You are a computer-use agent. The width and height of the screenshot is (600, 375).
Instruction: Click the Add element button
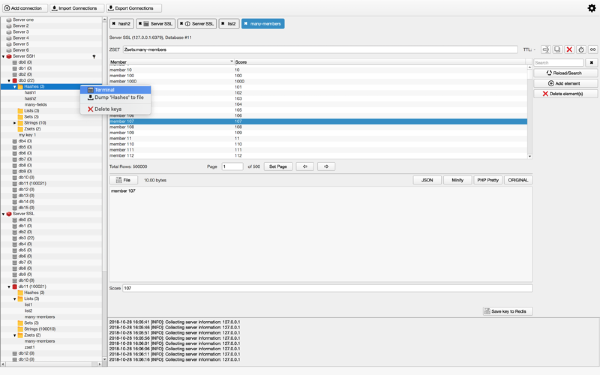(x=566, y=83)
